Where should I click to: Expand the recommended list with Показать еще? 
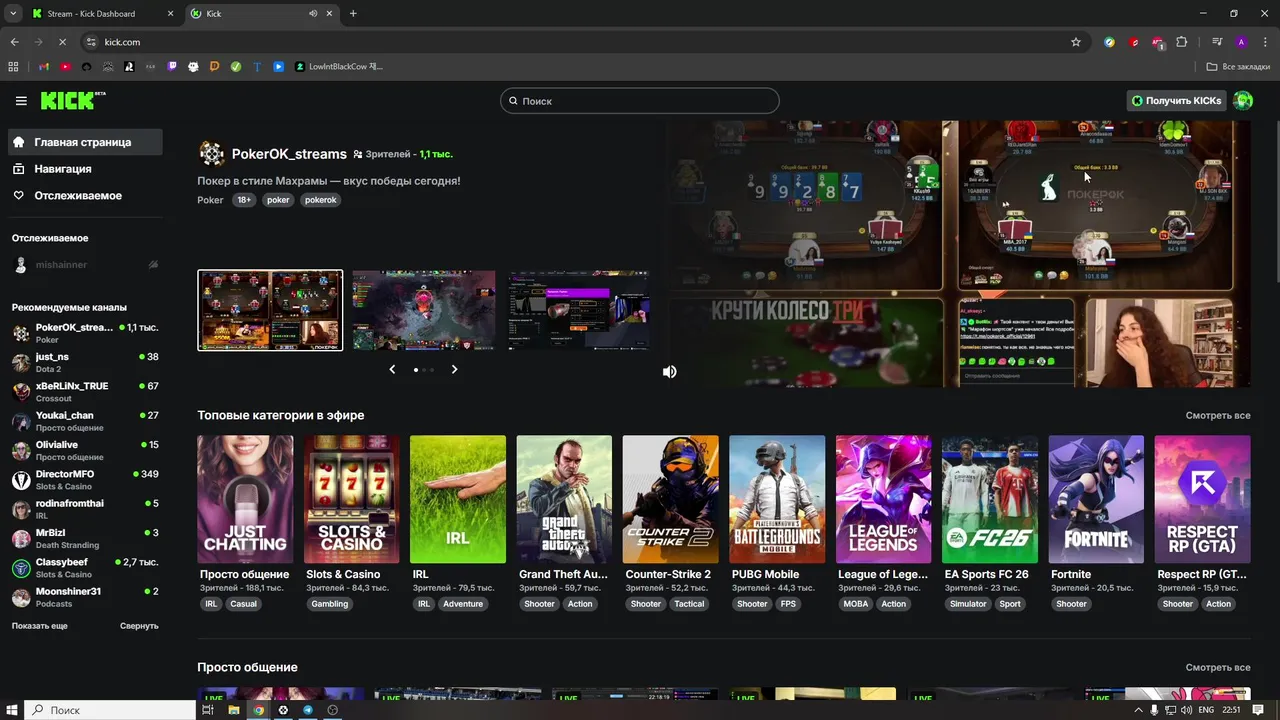point(40,626)
